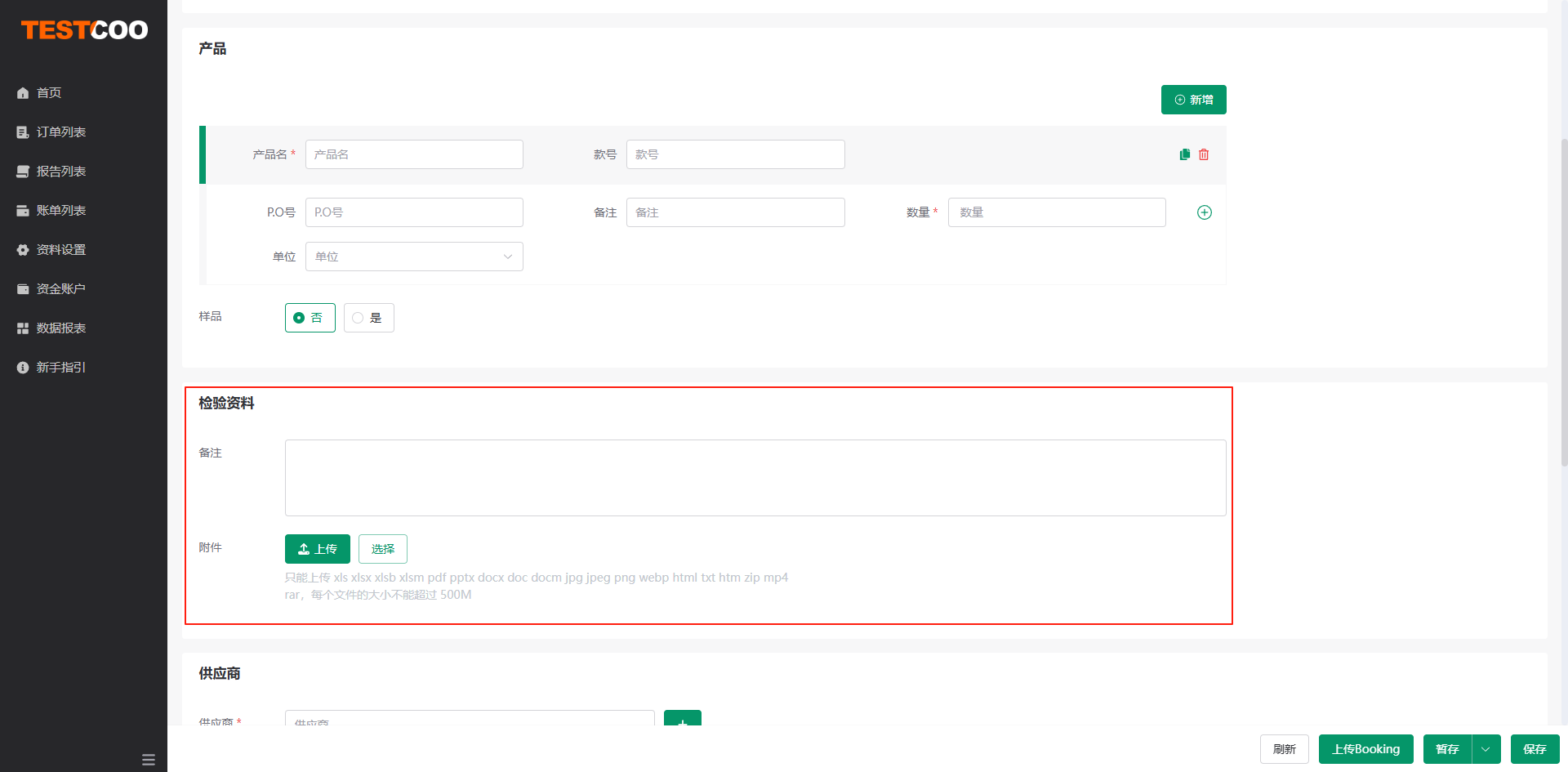Open 新手指引 from the sidebar
This screenshot has width=1568, height=772.
point(60,368)
